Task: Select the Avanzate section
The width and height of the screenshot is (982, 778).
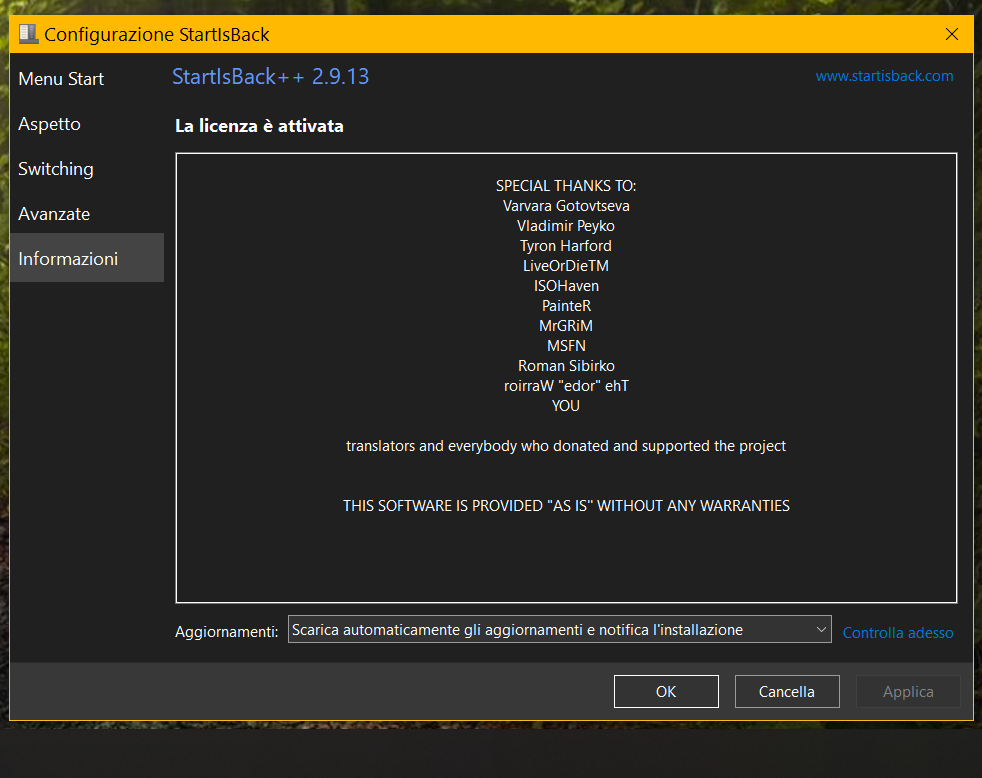Action: 54,214
